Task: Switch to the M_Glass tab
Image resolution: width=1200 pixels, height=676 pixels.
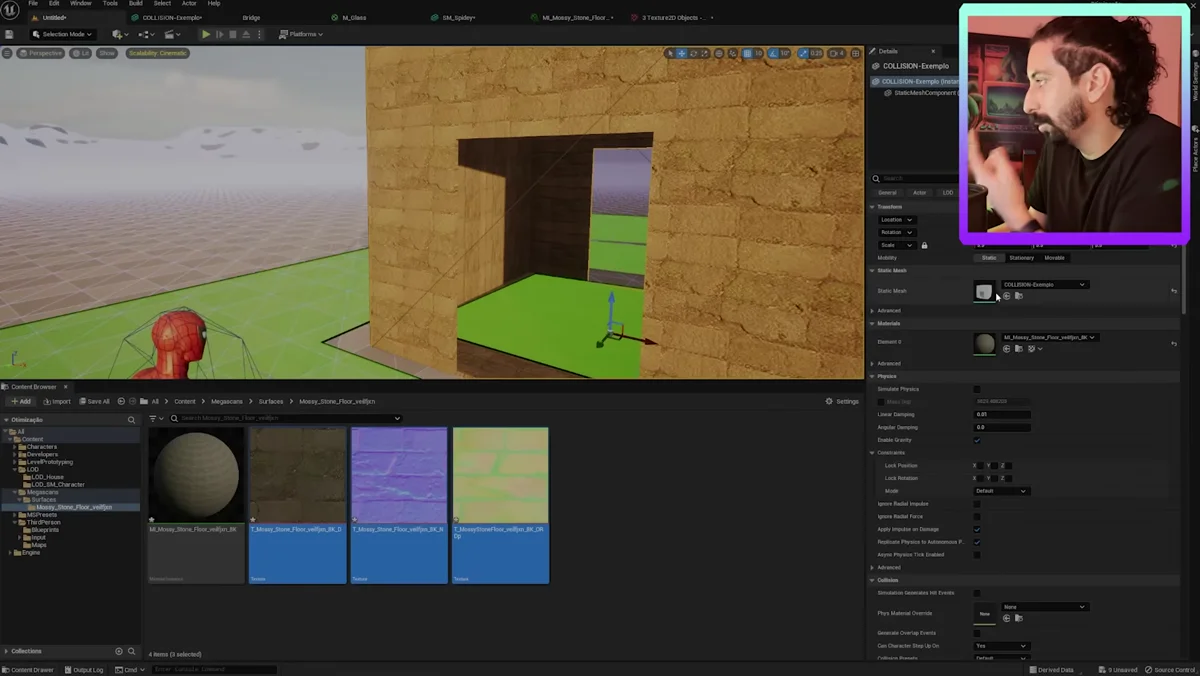Action: [x=354, y=18]
